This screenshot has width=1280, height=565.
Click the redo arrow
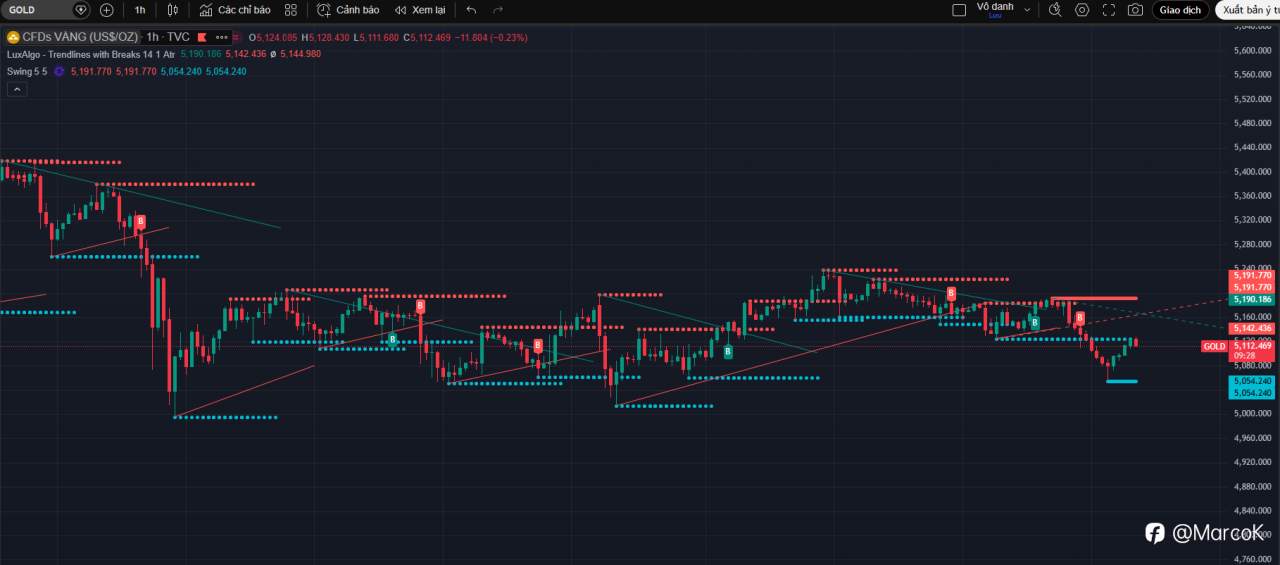tap(498, 10)
